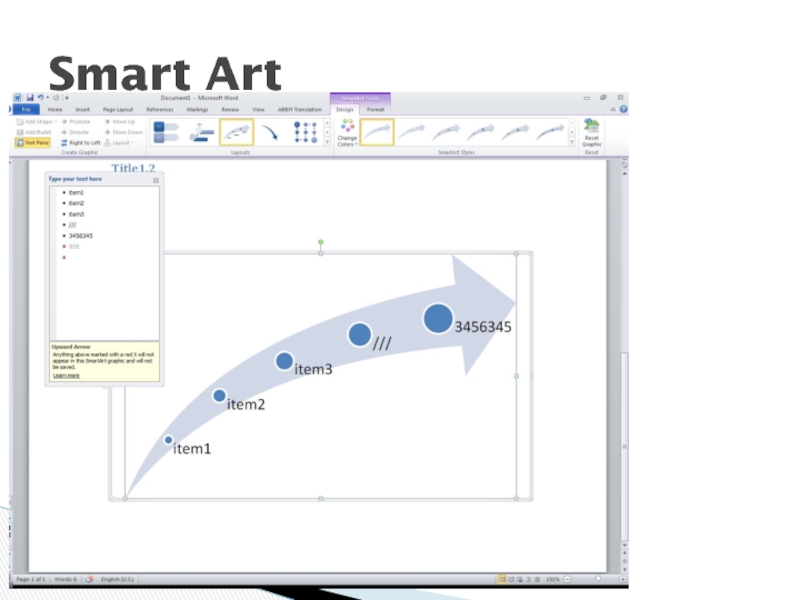The height and width of the screenshot is (600, 800).
Task: Expand the SmartArt Styles gallery More arrow
Action: (x=572, y=142)
